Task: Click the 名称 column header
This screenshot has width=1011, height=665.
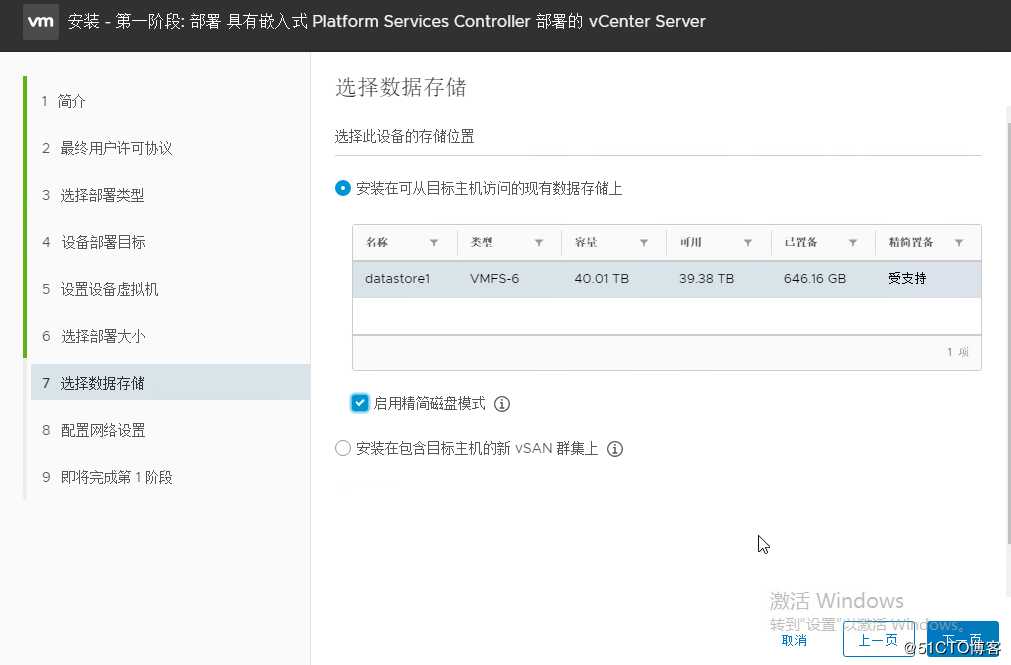Action: coord(377,243)
